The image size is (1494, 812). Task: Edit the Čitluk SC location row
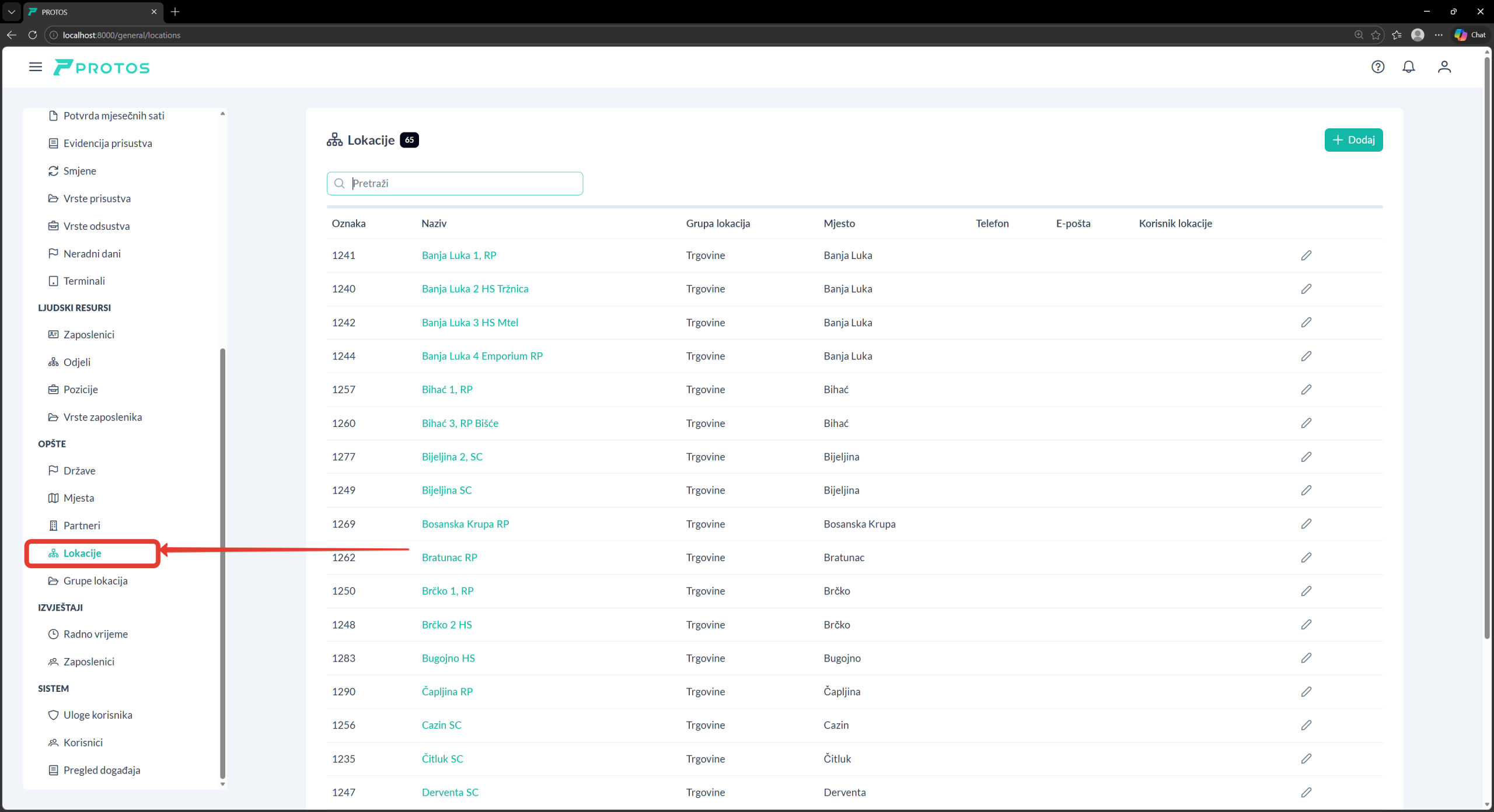click(1306, 759)
